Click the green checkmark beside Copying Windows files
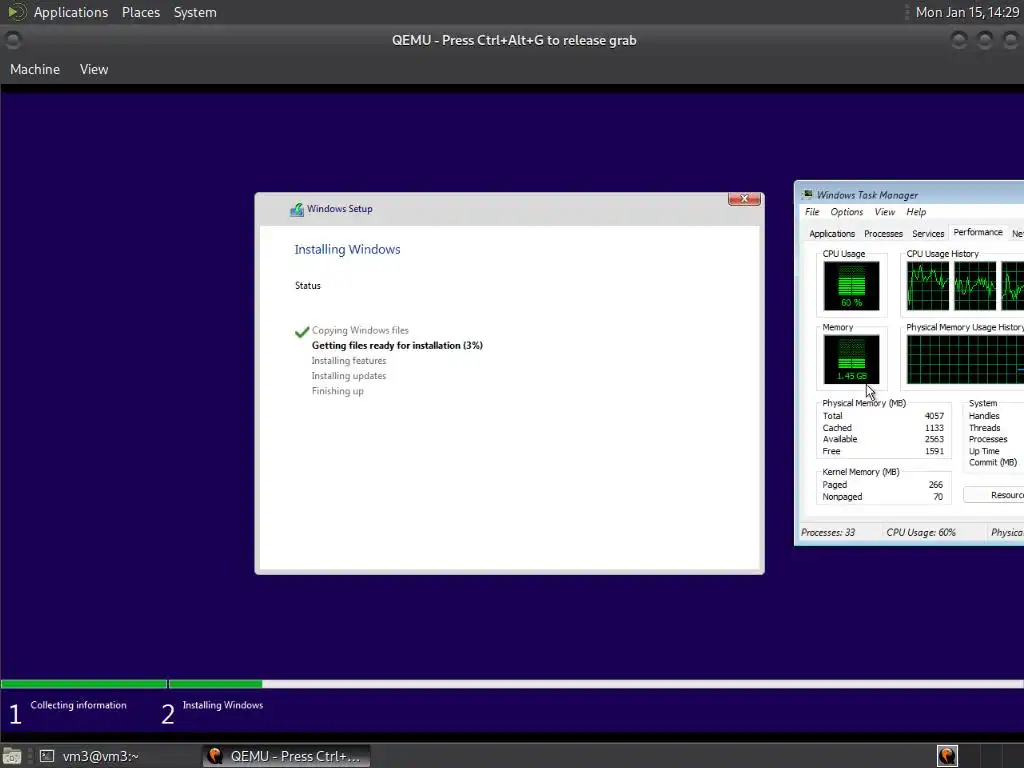 coord(302,332)
